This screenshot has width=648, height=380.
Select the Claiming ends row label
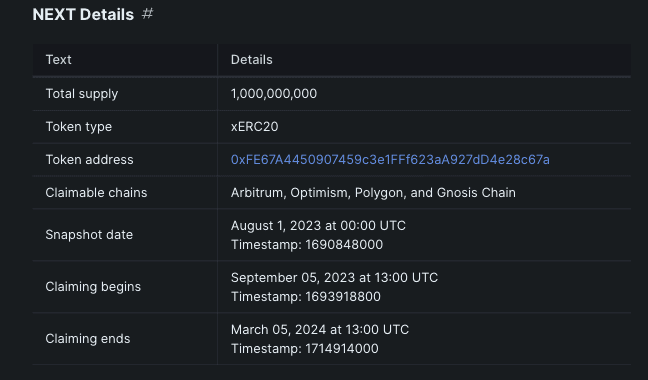tap(88, 339)
